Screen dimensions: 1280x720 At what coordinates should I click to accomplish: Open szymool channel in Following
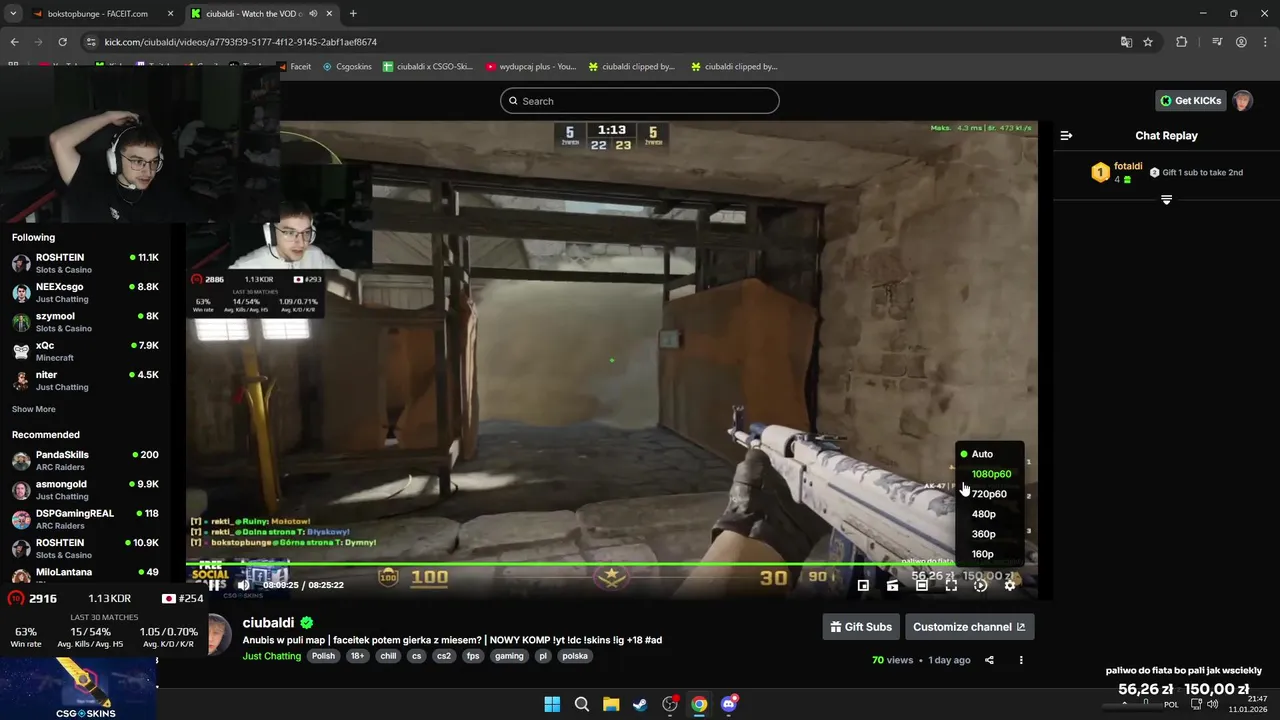85,321
